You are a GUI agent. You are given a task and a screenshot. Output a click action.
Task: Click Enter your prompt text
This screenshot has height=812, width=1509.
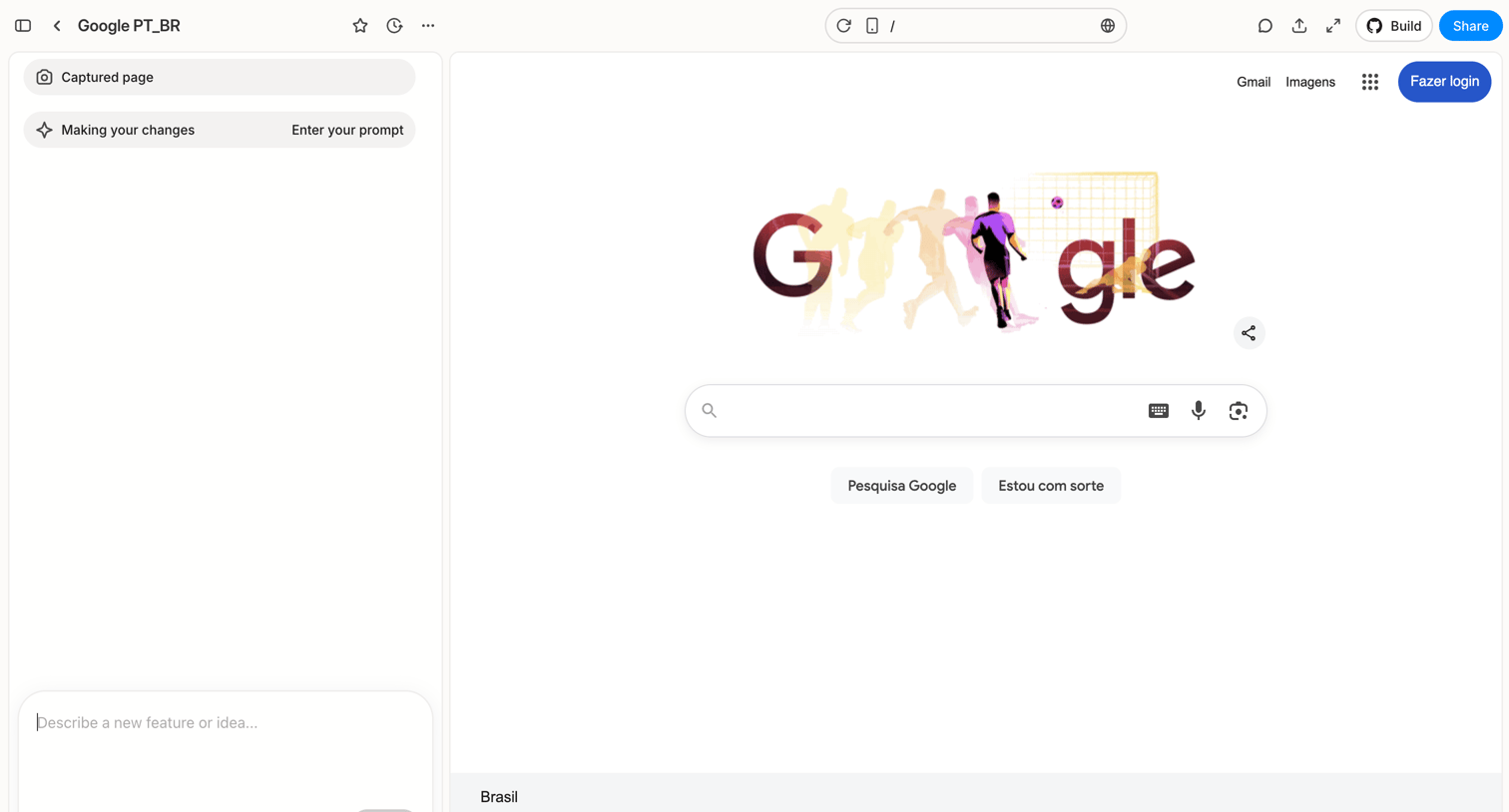(347, 130)
